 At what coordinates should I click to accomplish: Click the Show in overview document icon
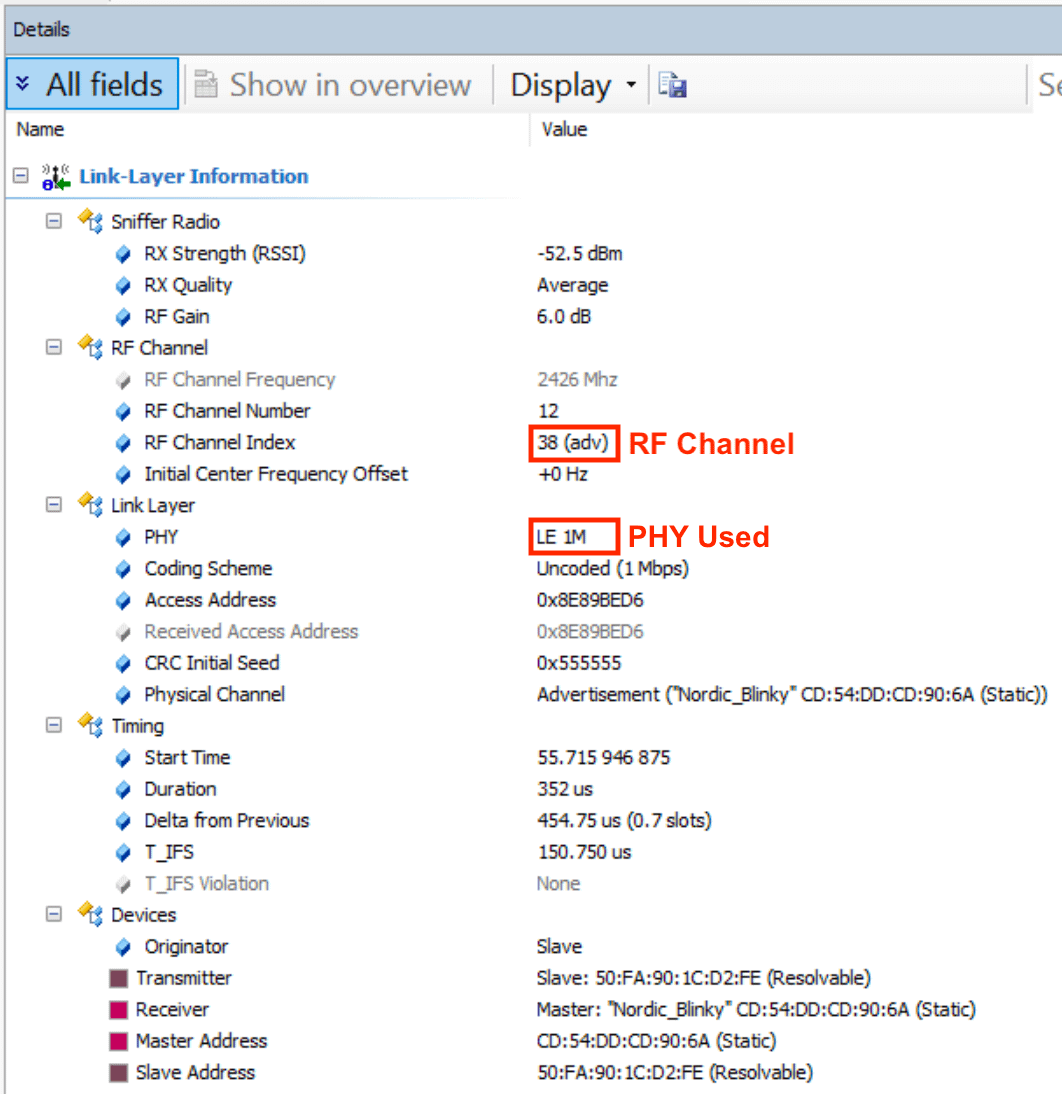click(x=205, y=84)
